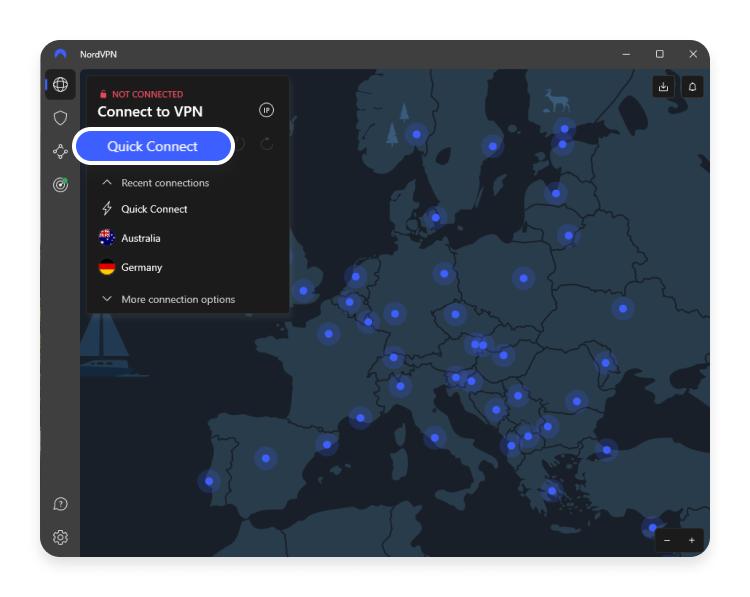The image size is (750, 597).
Task: Select the Denmark server pin on map
Action: 436,218
